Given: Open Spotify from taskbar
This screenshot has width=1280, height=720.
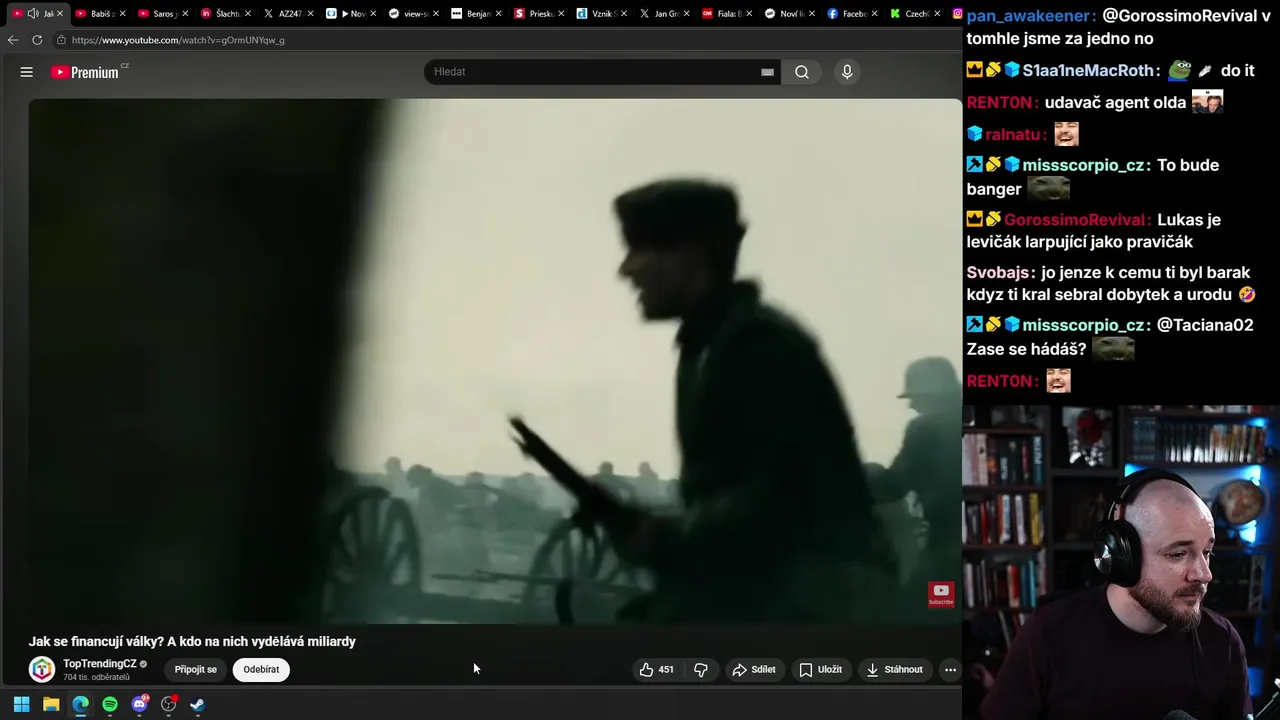Looking at the screenshot, I should [x=110, y=704].
